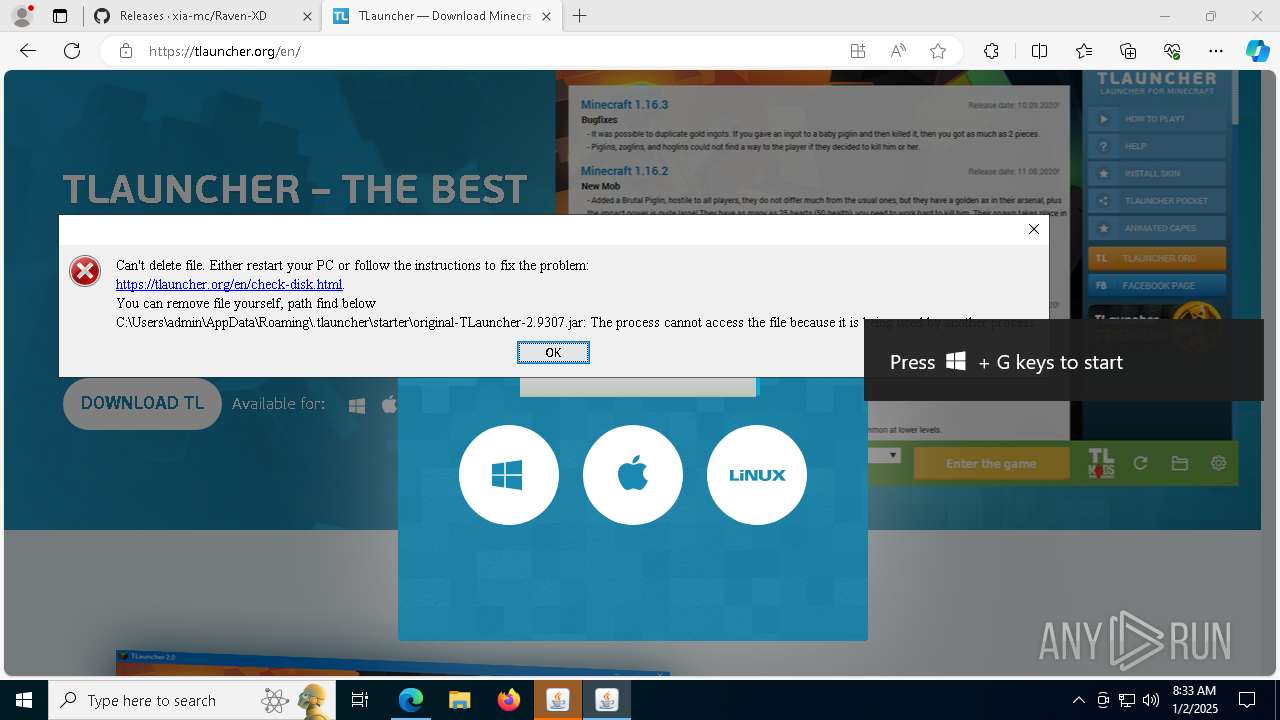Open Browser essentials heart icon
Viewport: 1280px width, 720px height.
click(1172, 51)
